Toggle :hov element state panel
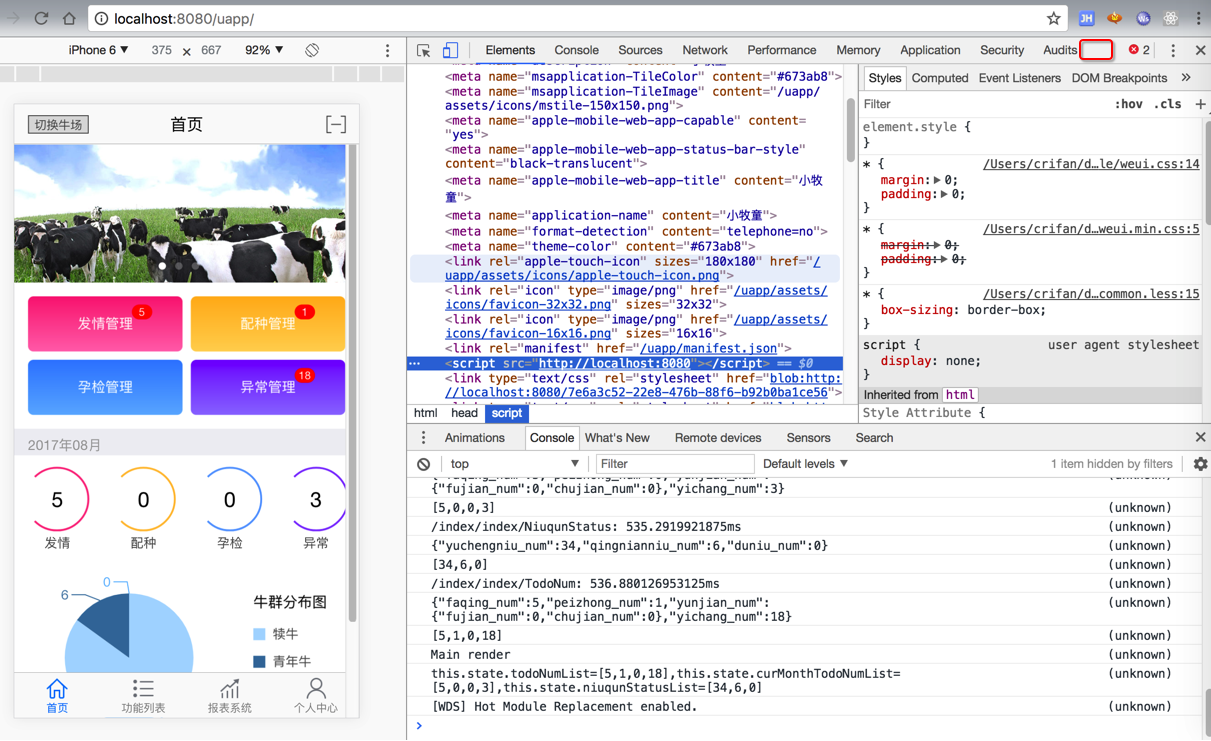Image resolution: width=1211 pixels, height=741 pixels. (x=1128, y=104)
